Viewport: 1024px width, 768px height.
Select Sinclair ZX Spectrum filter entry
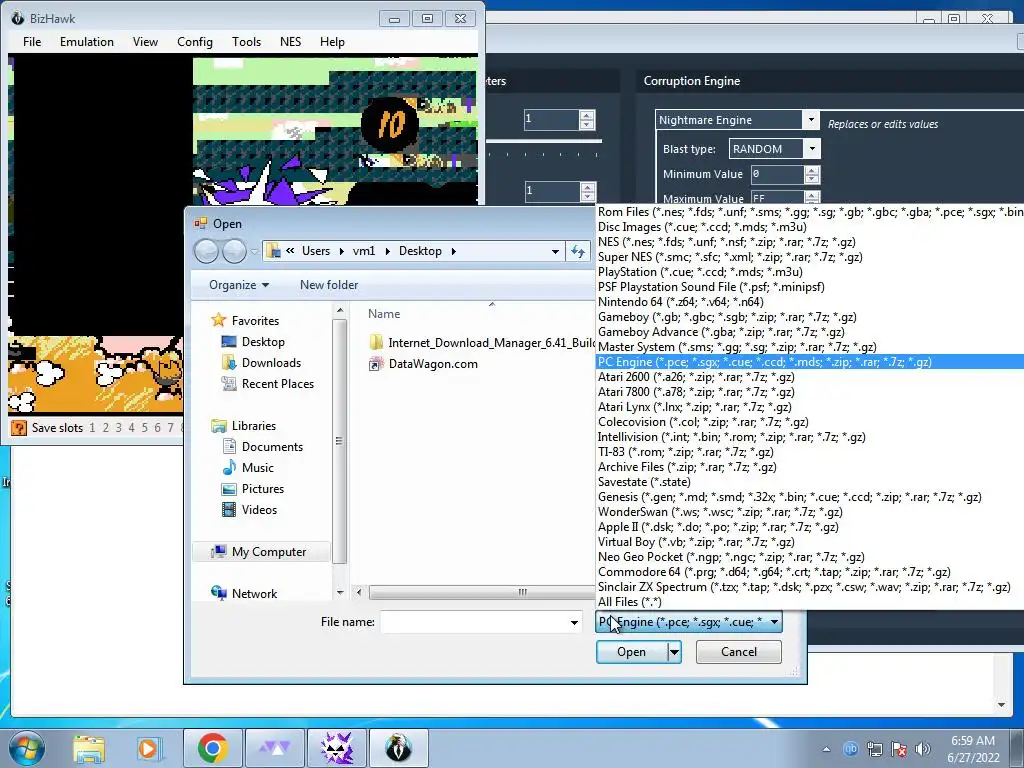pyautogui.click(x=810, y=586)
